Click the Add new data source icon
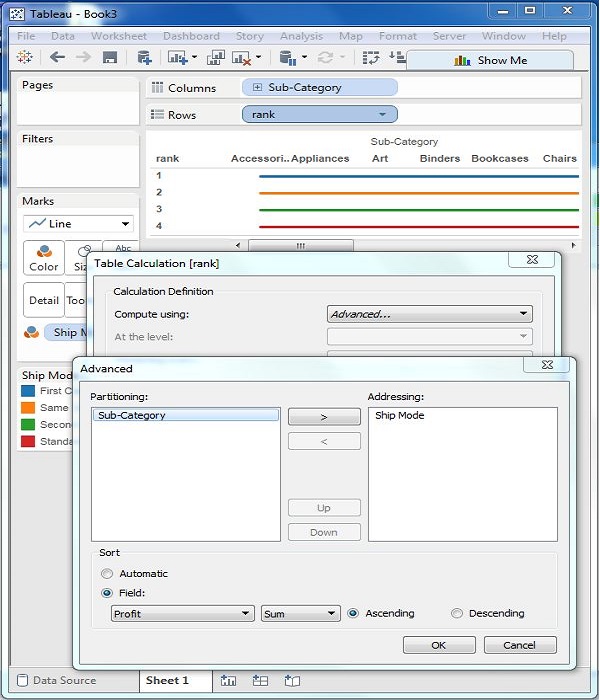The width and height of the screenshot is (600, 700). click(144, 58)
